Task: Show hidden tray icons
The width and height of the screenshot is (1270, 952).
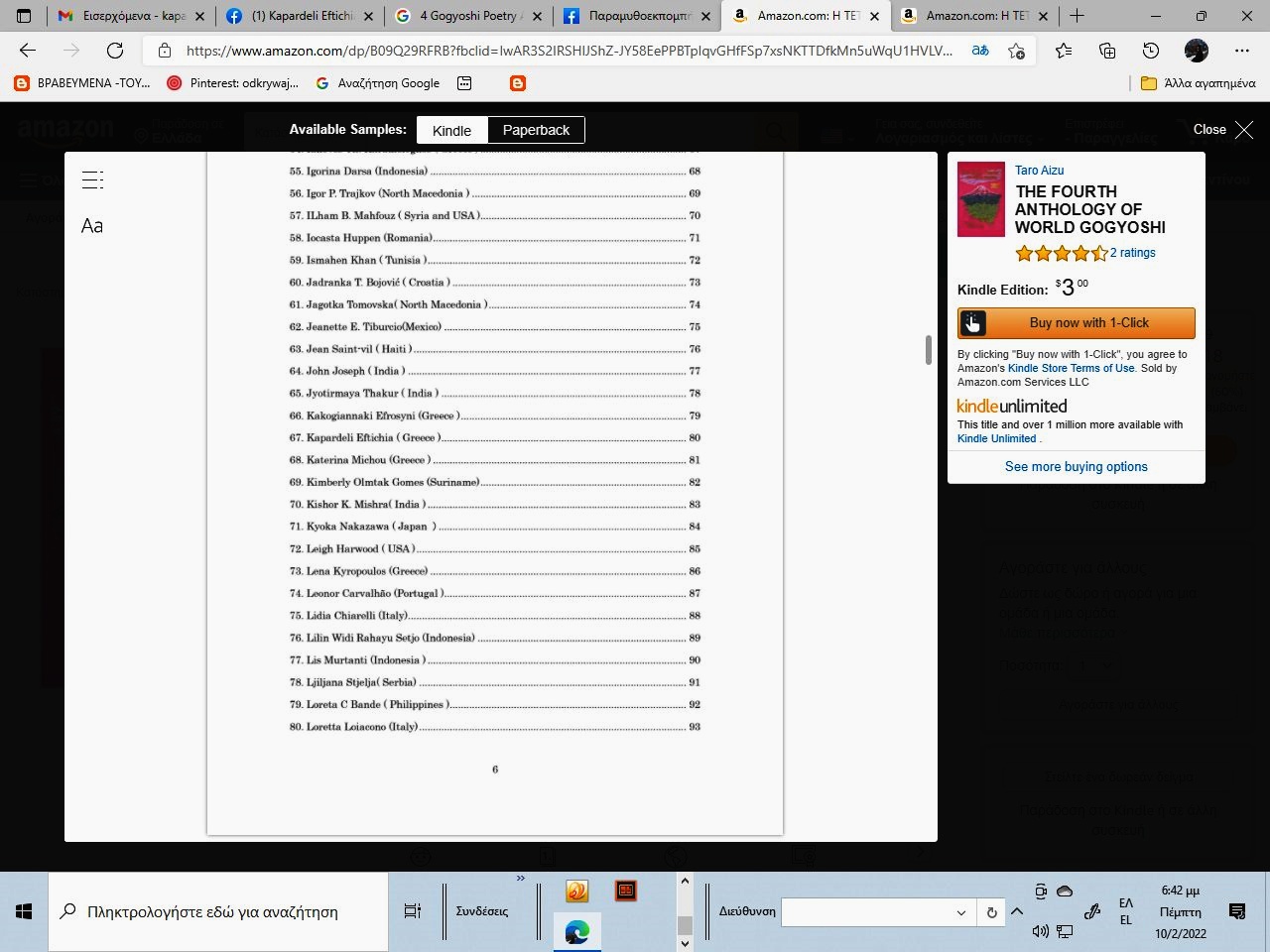Action: 1016,911
